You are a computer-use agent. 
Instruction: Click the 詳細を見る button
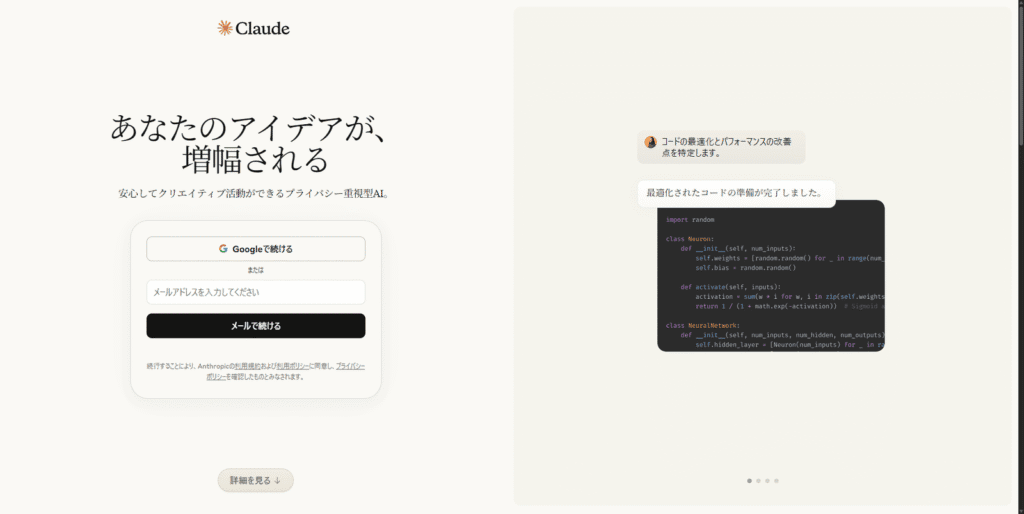pos(255,480)
